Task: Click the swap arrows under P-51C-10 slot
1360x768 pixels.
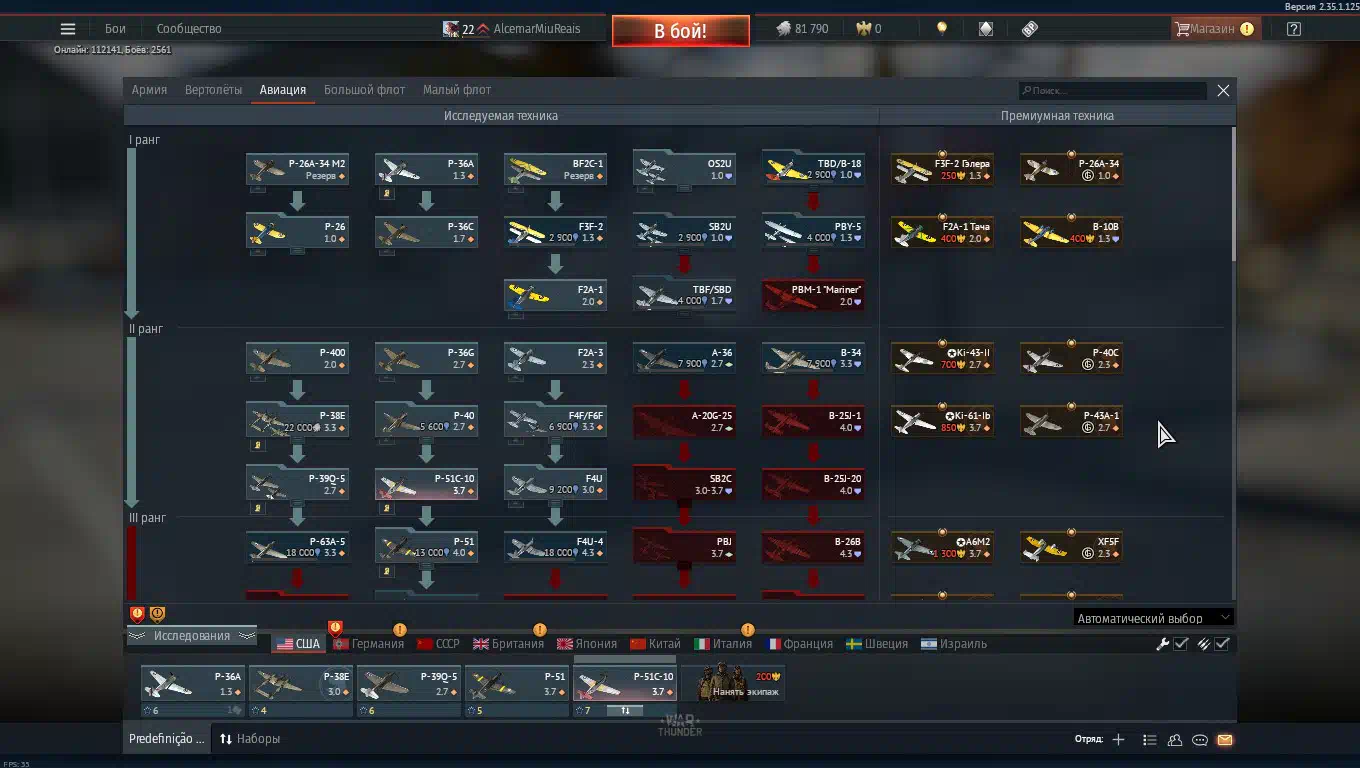Action: [626, 711]
